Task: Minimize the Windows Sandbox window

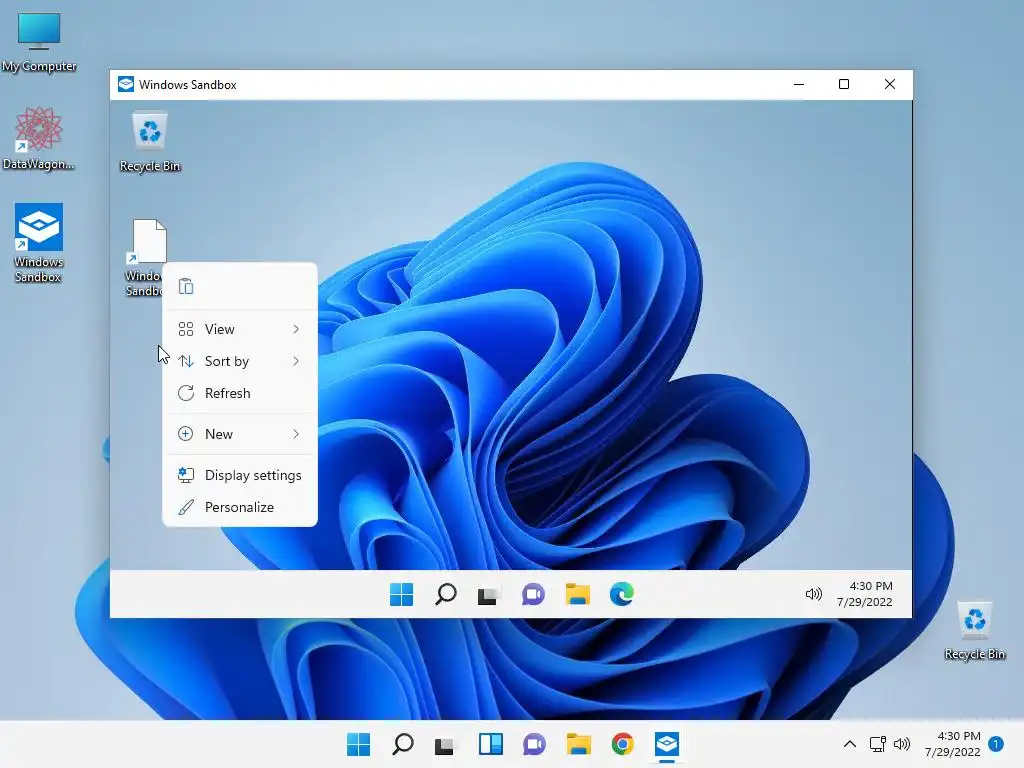Action: [799, 84]
